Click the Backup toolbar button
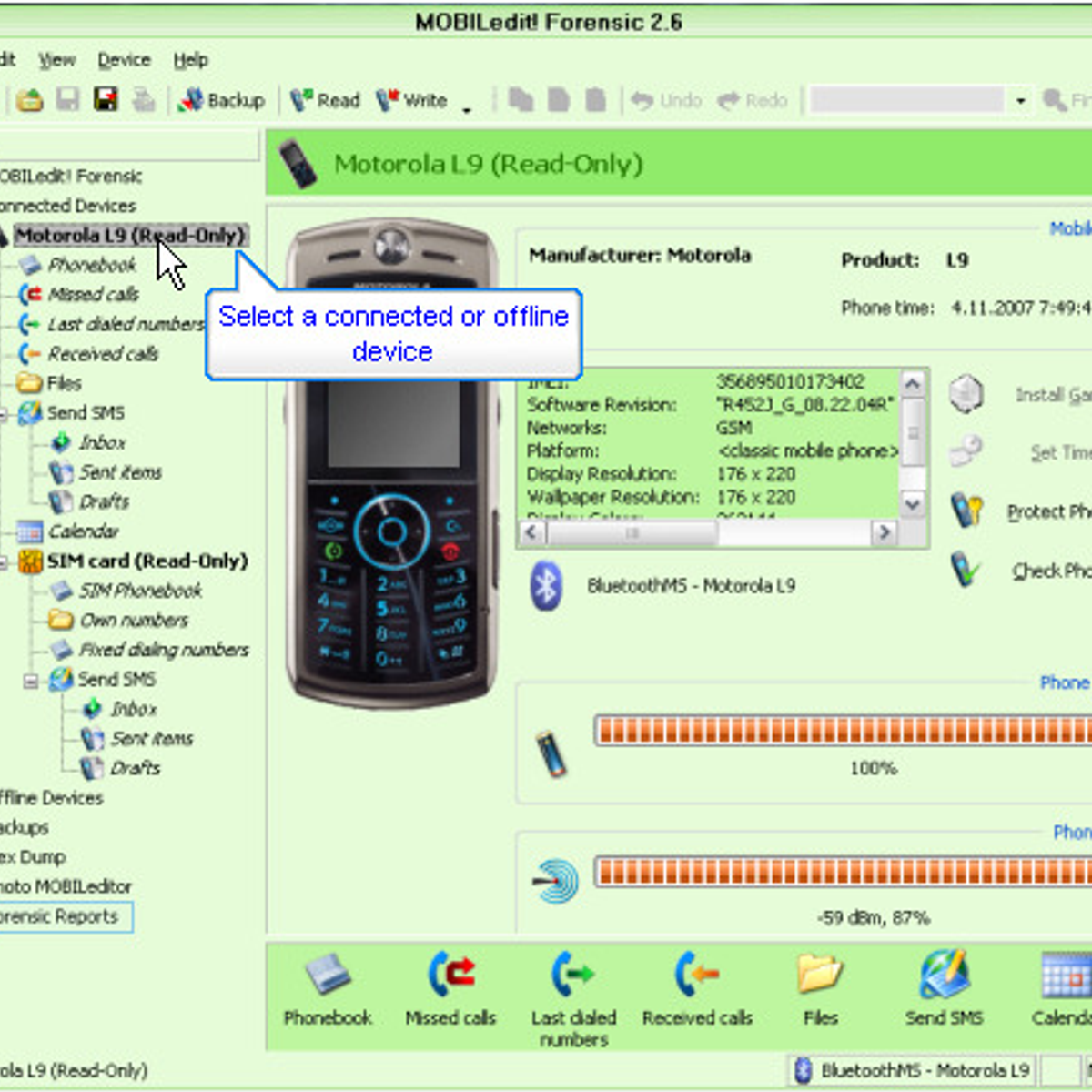This screenshot has height=1092, width=1092. tap(222, 100)
